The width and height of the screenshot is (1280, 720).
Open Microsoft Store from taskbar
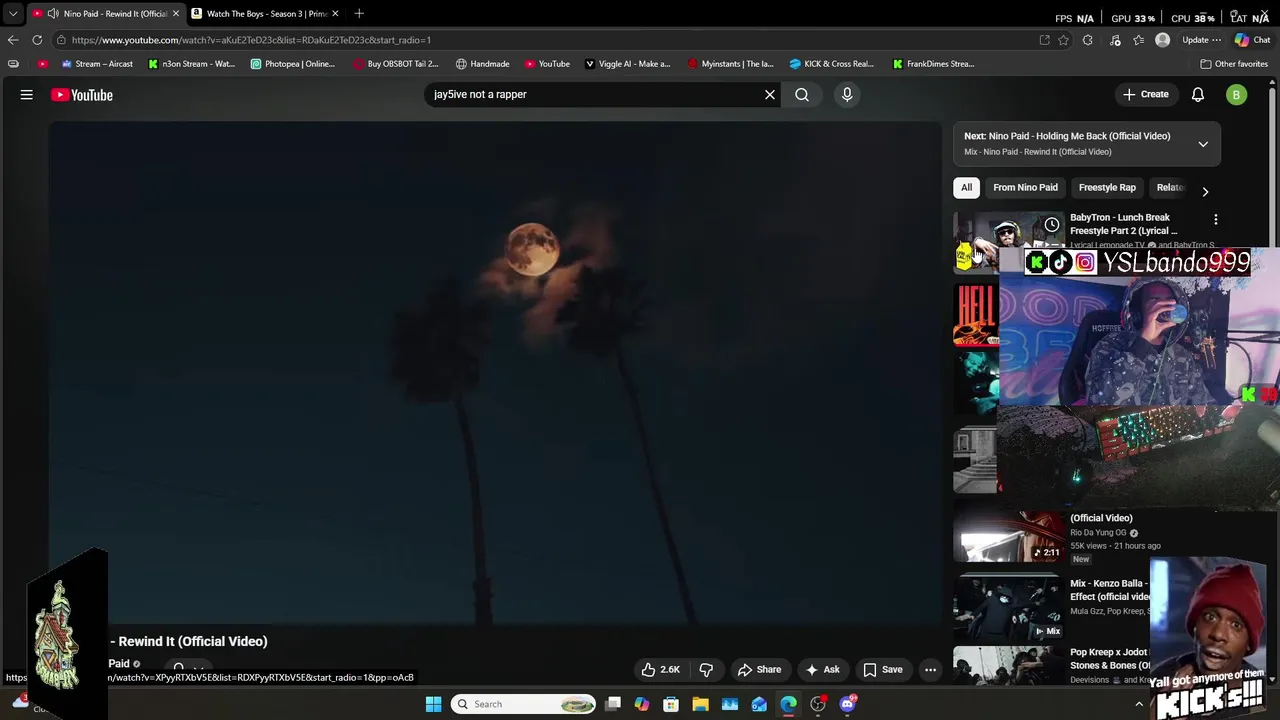(x=671, y=704)
